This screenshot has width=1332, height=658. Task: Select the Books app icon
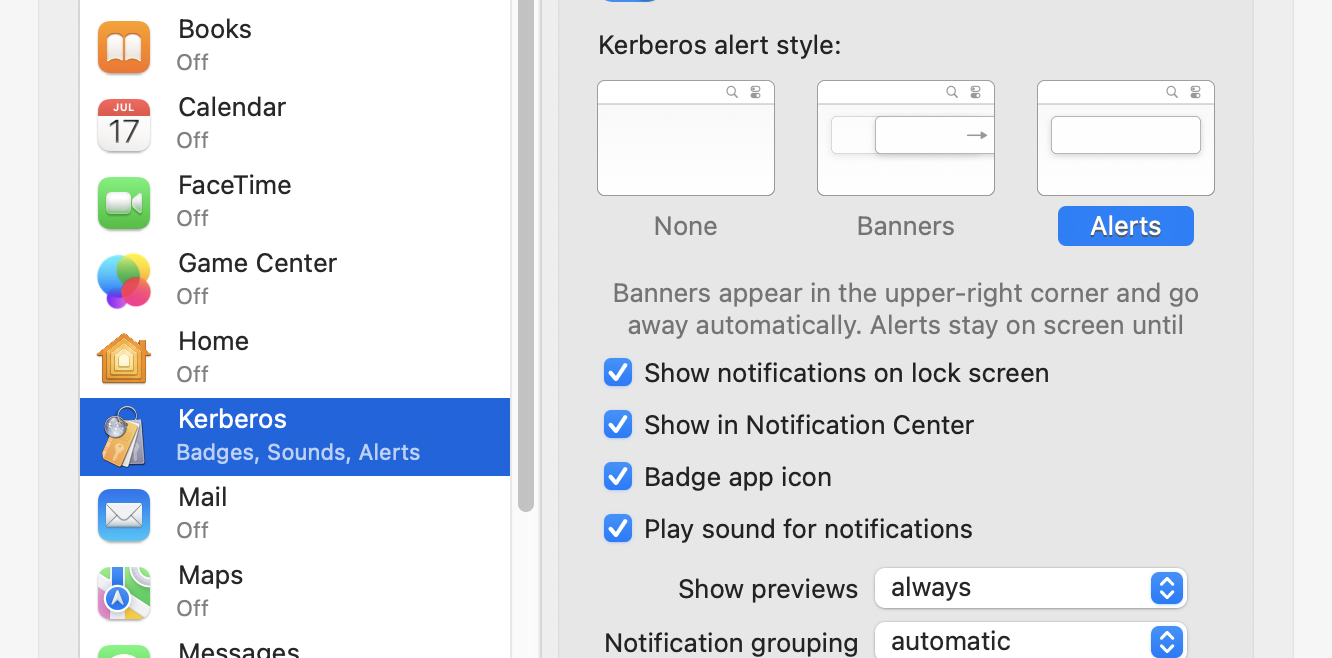(x=124, y=47)
